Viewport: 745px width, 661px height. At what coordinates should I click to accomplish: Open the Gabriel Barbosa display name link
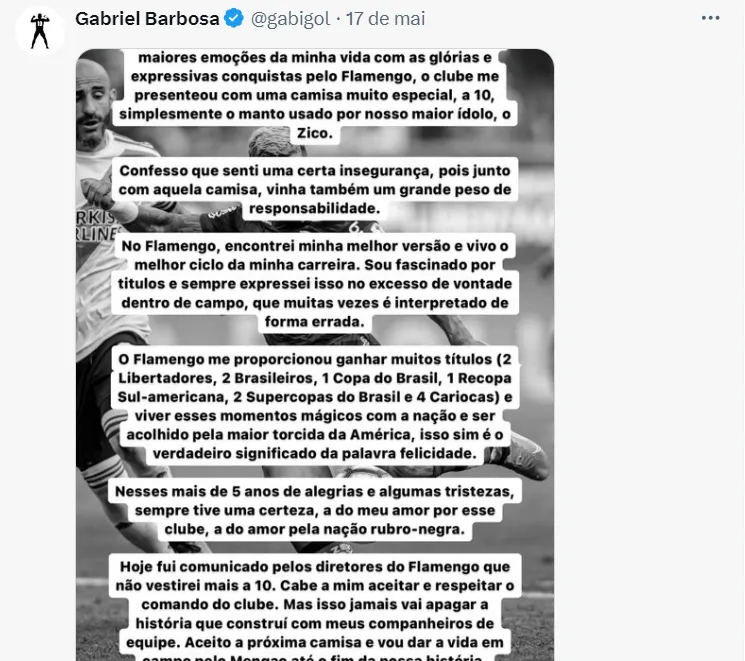coord(147,19)
